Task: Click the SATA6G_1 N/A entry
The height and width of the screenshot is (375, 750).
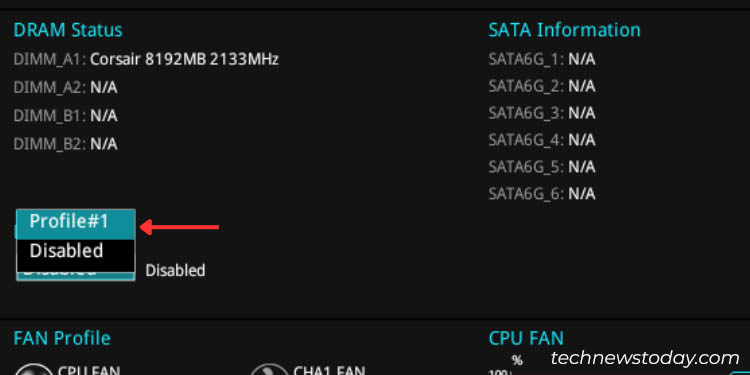Action: point(542,59)
